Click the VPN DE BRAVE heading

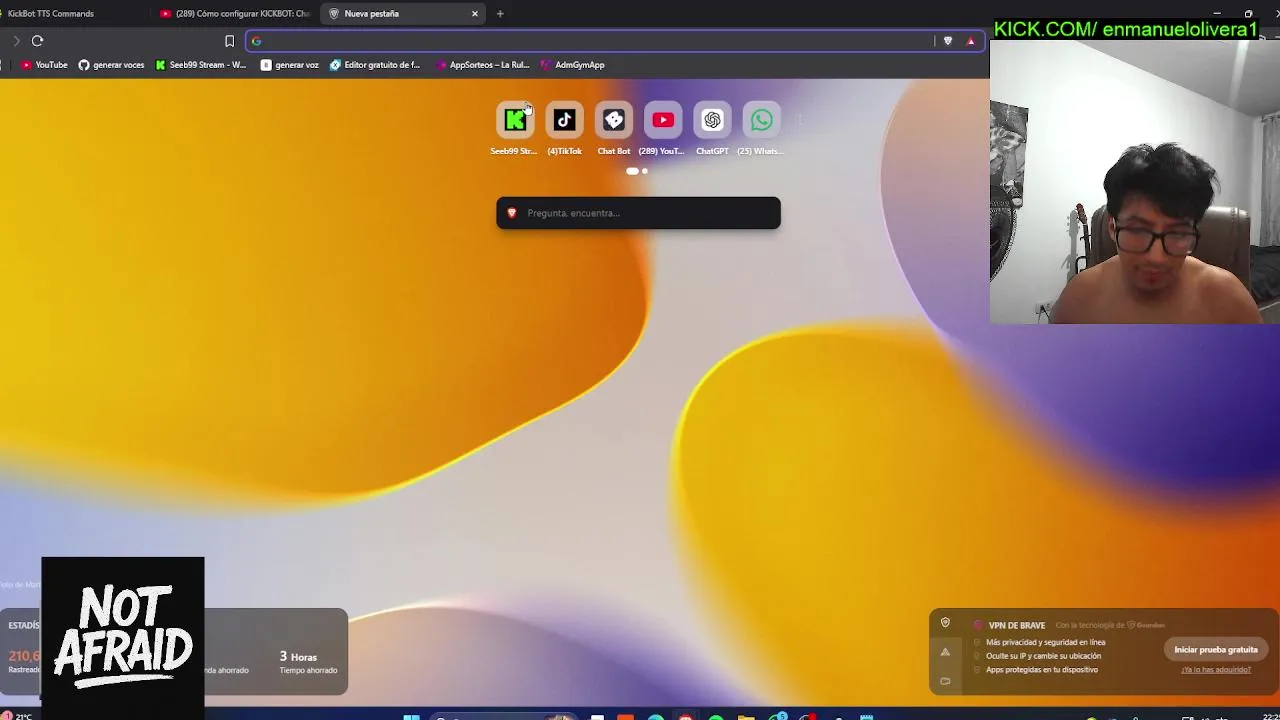(x=1017, y=625)
